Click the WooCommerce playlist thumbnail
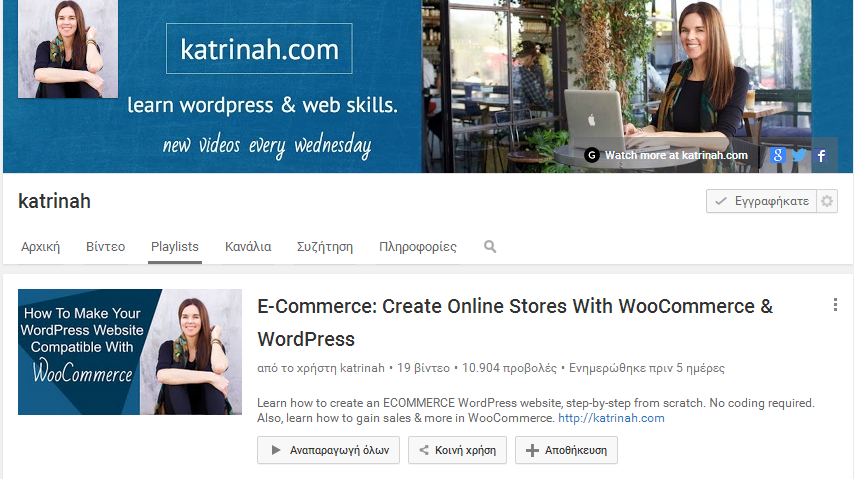 point(130,352)
